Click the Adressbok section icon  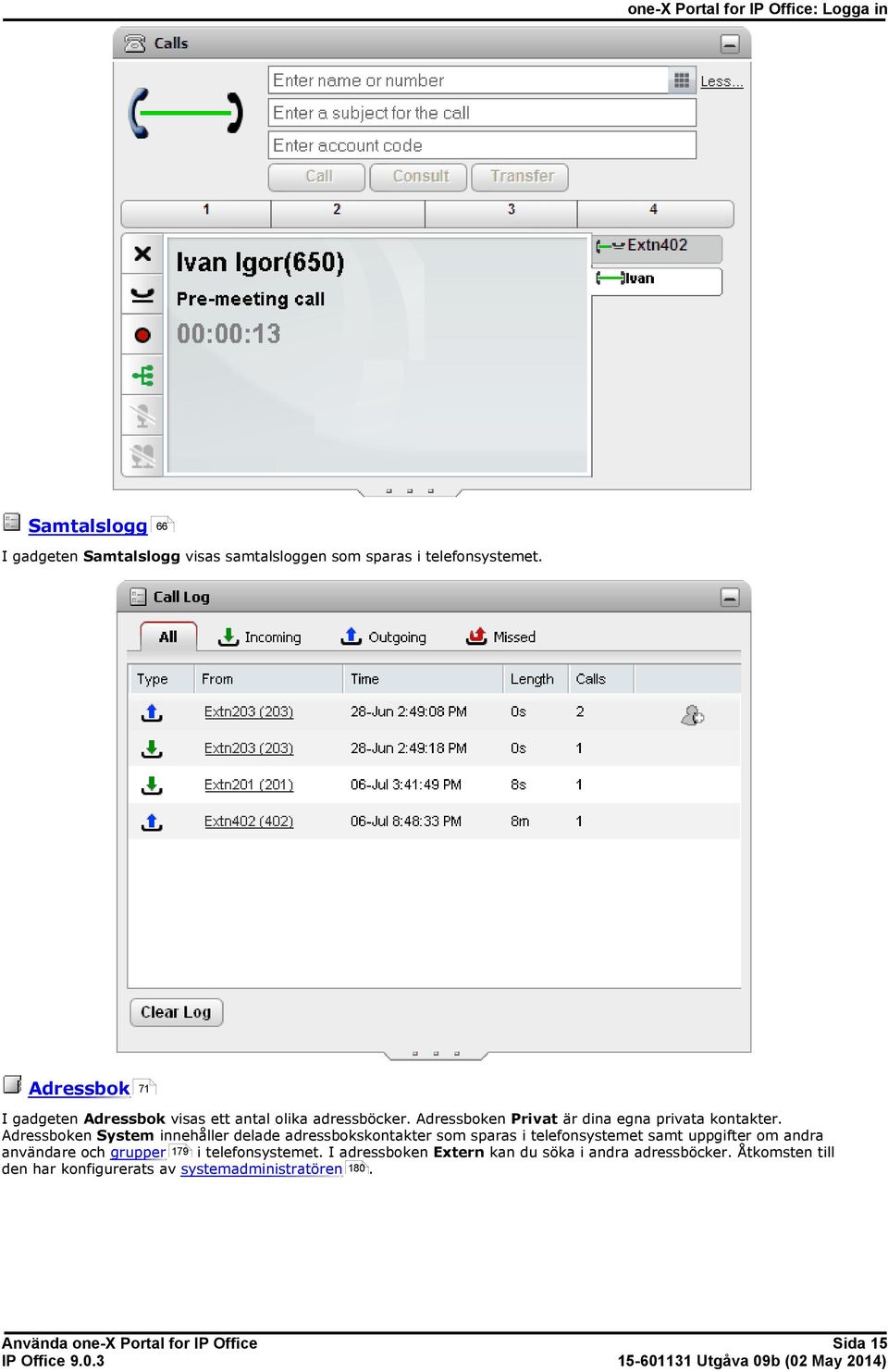12,1084
